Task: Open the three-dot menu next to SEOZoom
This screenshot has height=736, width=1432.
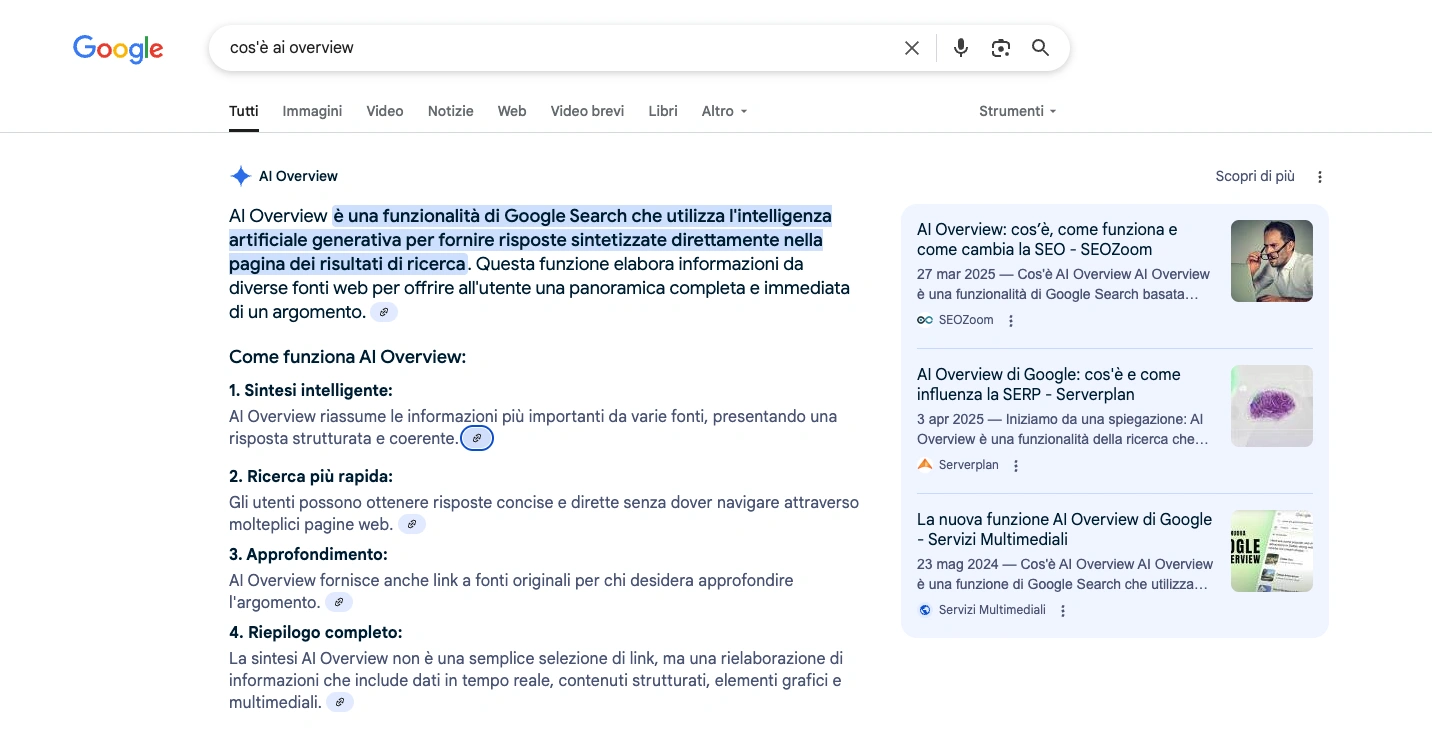Action: (1010, 320)
